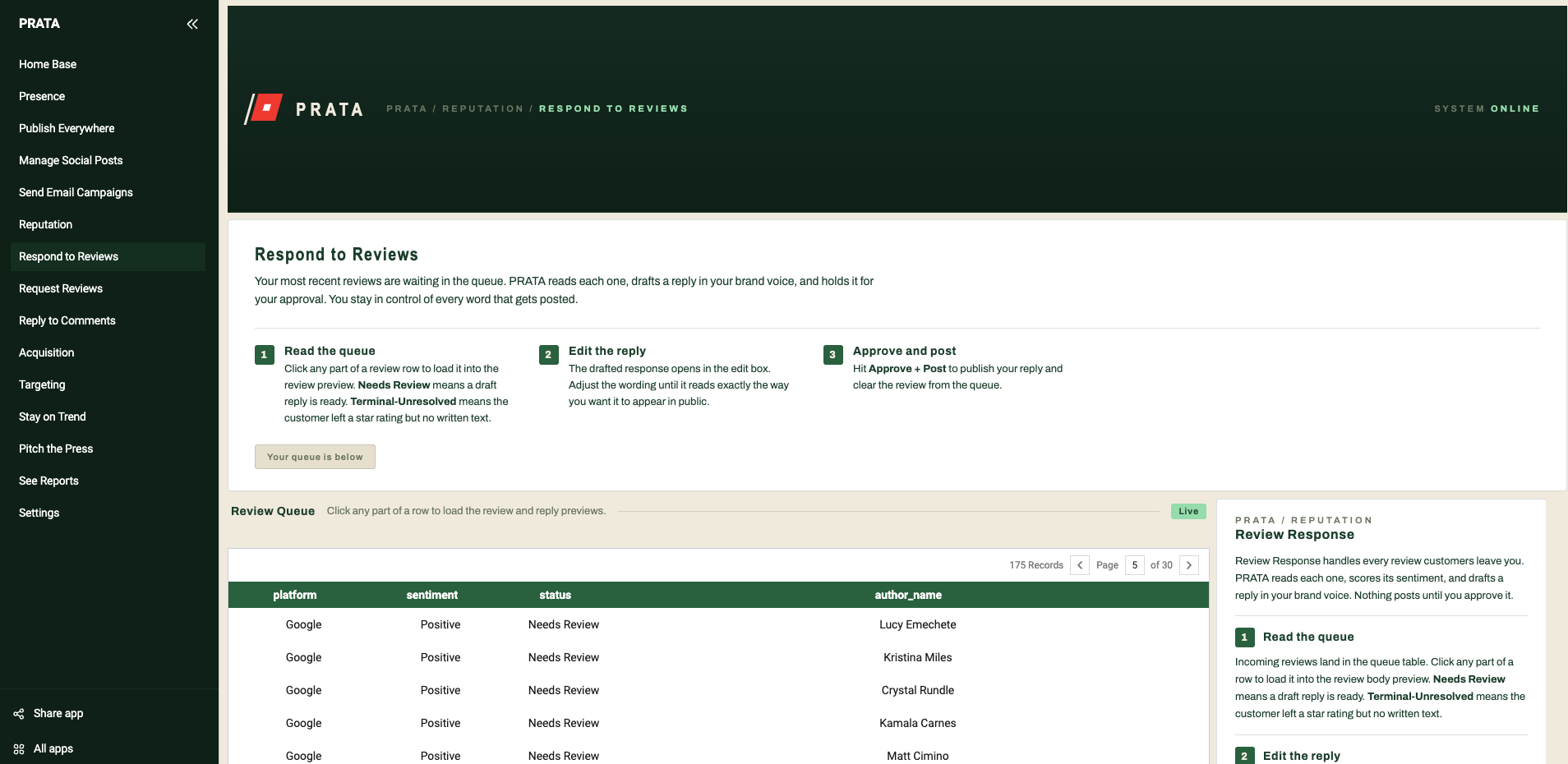This screenshot has width=1568, height=764.
Task: Click the 'Your queue is below' button
Action: [x=315, y=457]
